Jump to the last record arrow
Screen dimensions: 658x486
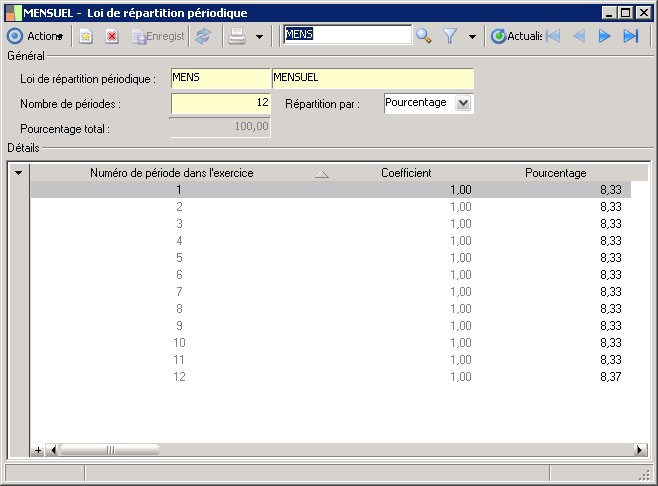pos(630,36)
